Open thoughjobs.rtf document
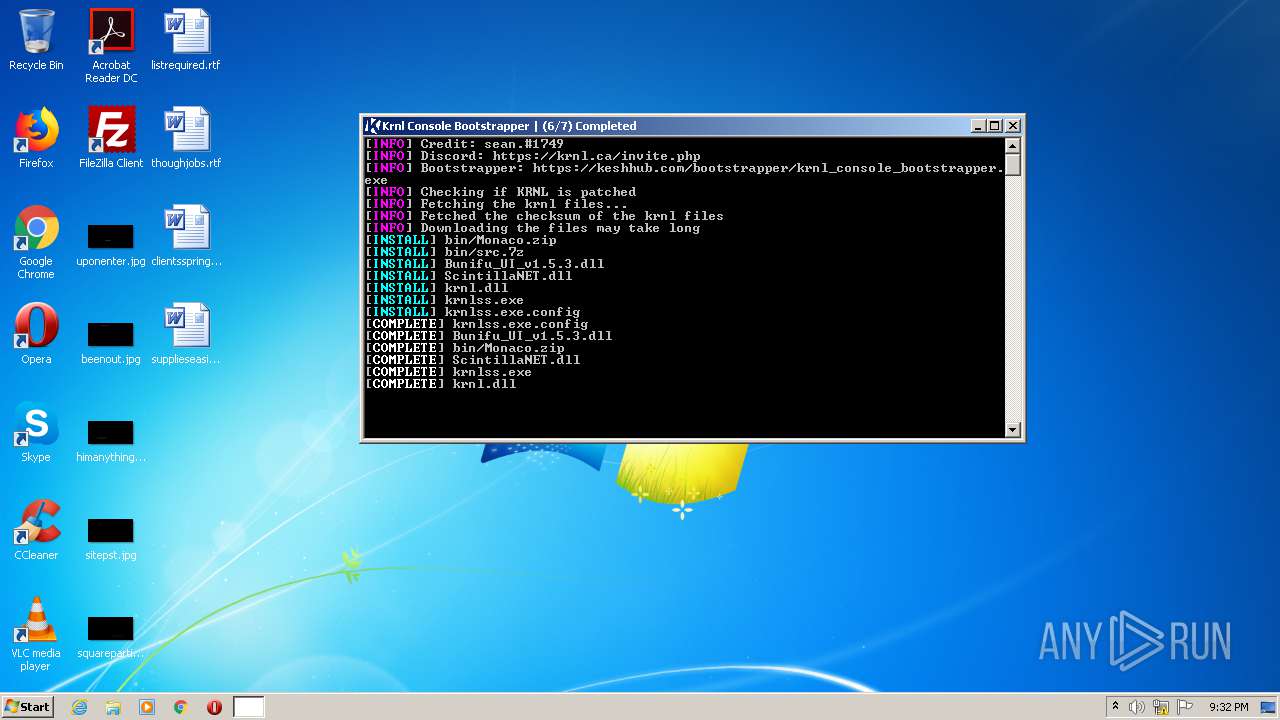Screen dimensions: 1280x720 coord(186,139)
